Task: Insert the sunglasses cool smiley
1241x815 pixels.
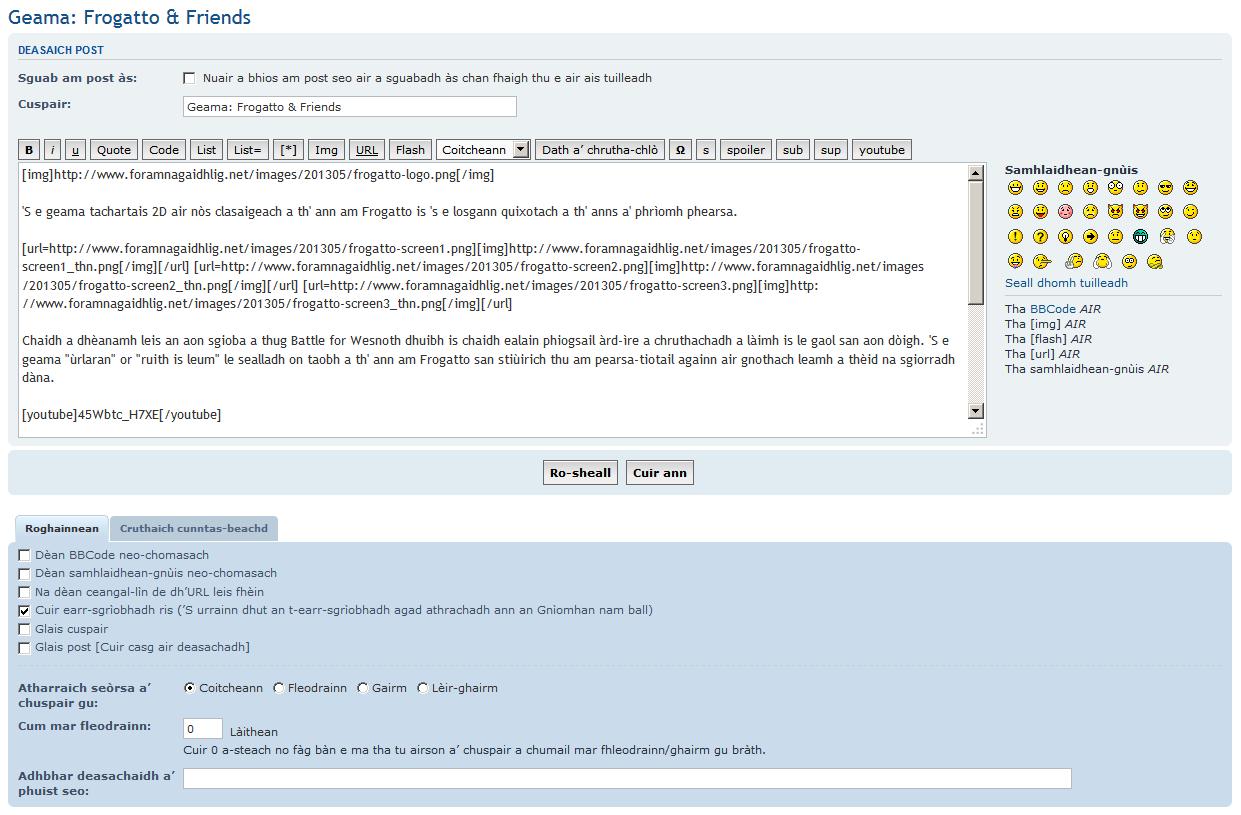Action: tap(1165, 187)
